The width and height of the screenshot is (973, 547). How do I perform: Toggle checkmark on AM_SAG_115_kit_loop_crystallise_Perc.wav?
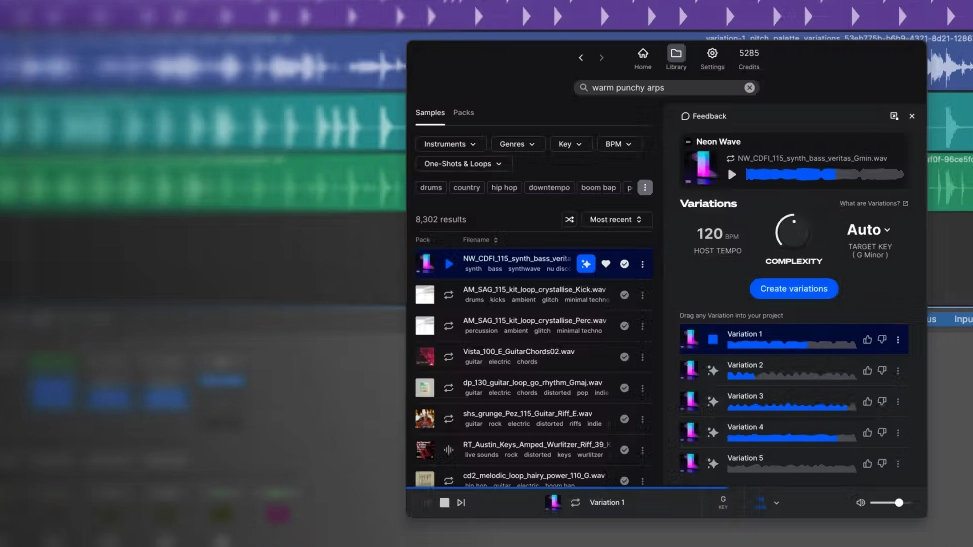click(624, 326)
